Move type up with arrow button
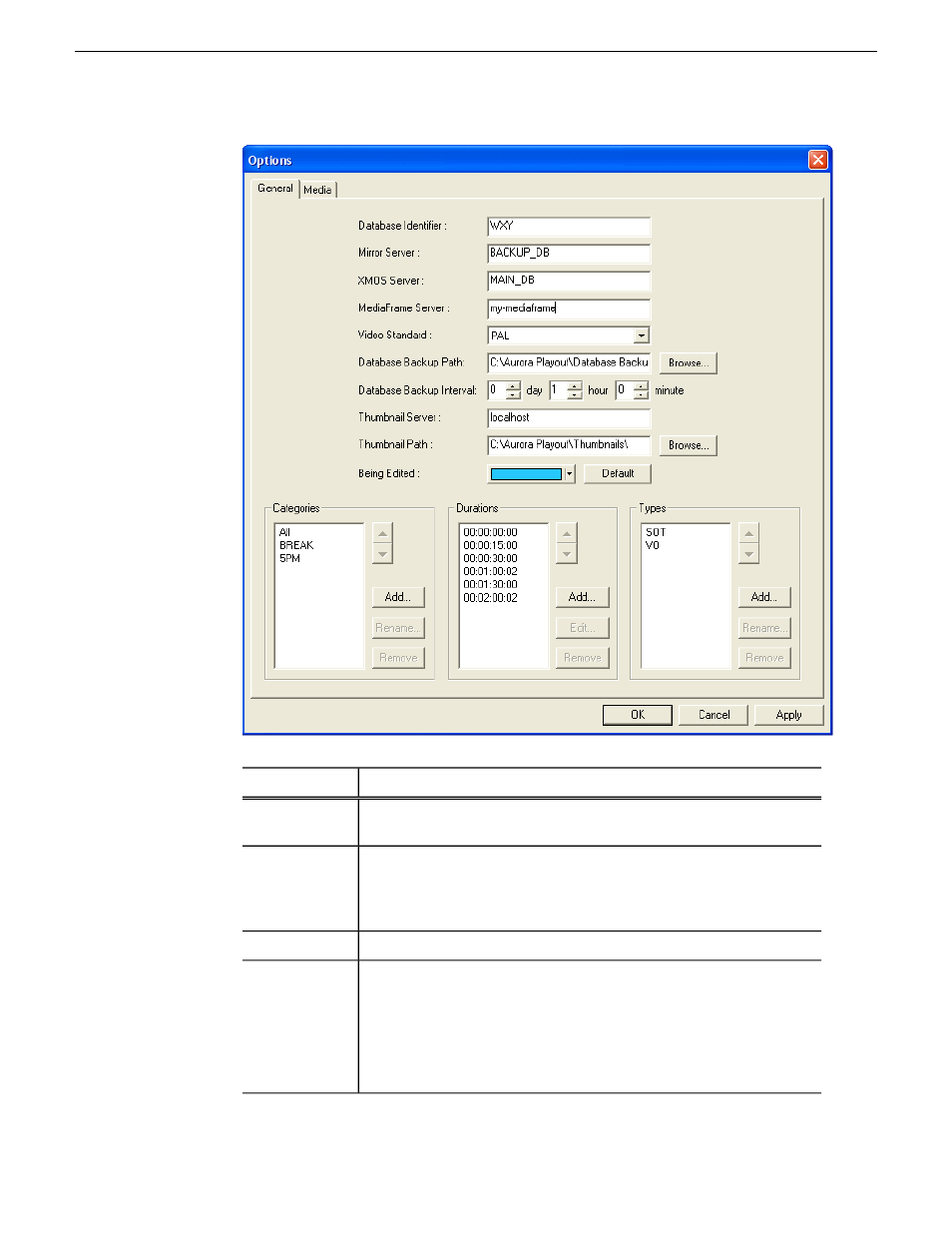This screenshot has height=1233, width=952. pyautogui.click(x=749, y=533)
